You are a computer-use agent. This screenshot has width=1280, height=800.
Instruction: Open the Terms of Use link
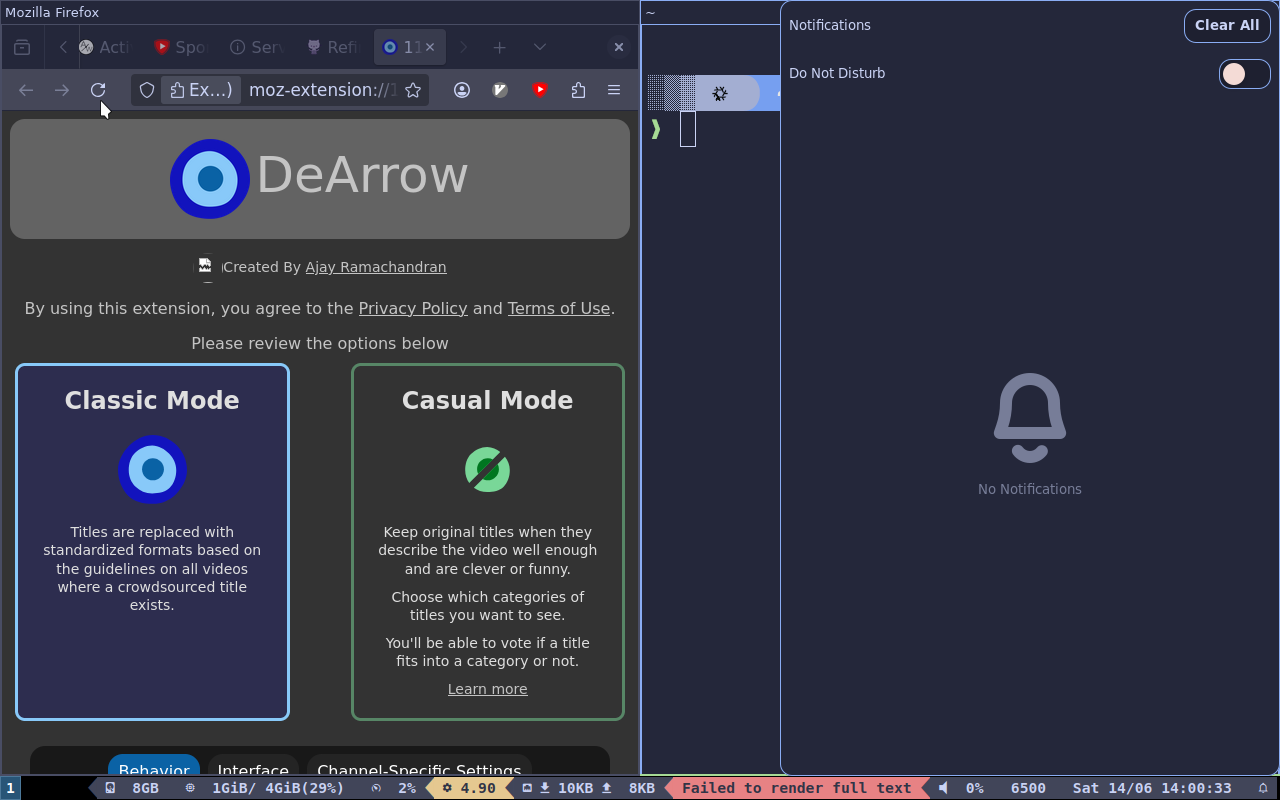pos(559,308)
